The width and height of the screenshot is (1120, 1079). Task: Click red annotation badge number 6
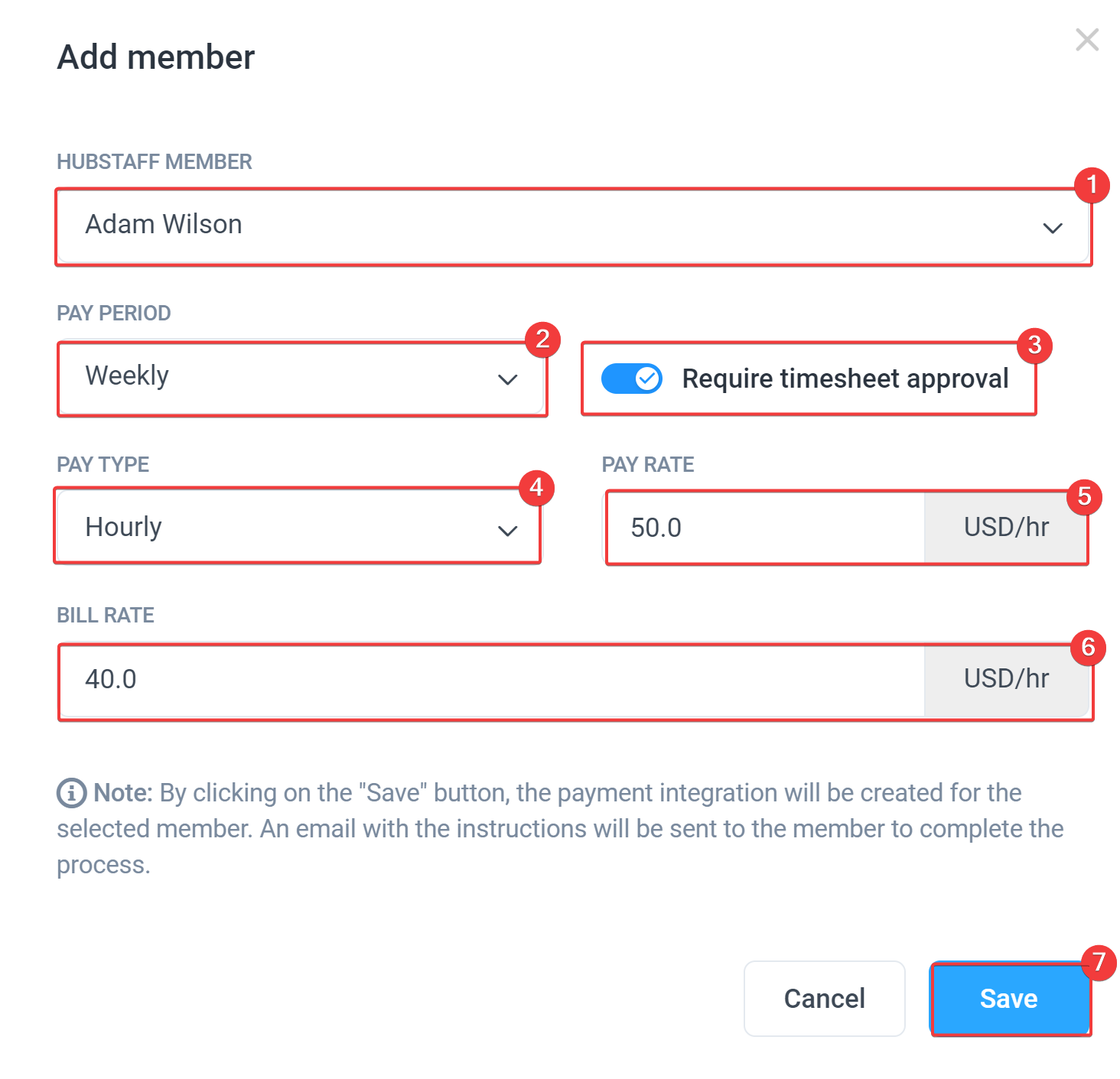click(1088, 648)
